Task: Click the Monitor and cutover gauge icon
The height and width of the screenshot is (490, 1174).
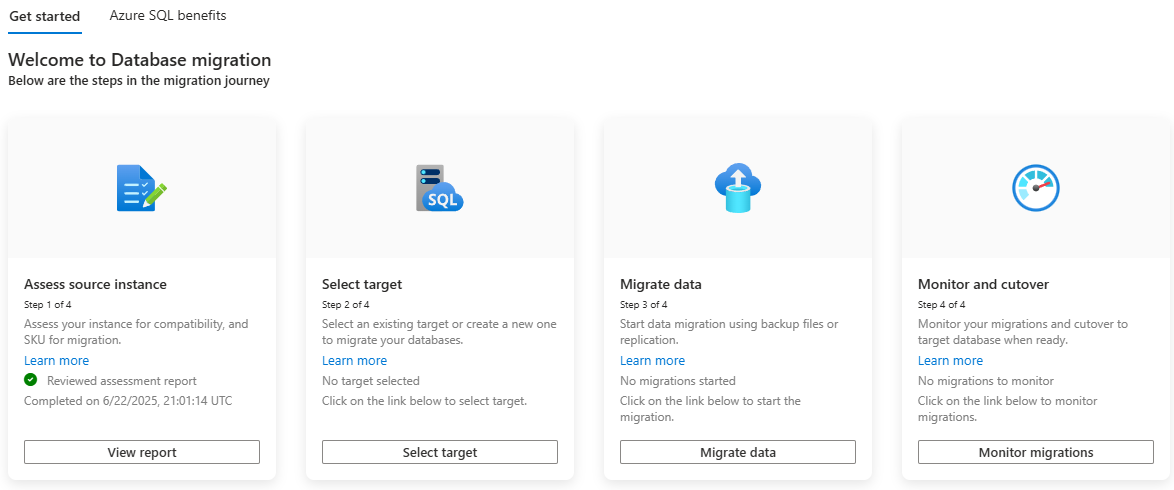Action: click(1035, 188)
